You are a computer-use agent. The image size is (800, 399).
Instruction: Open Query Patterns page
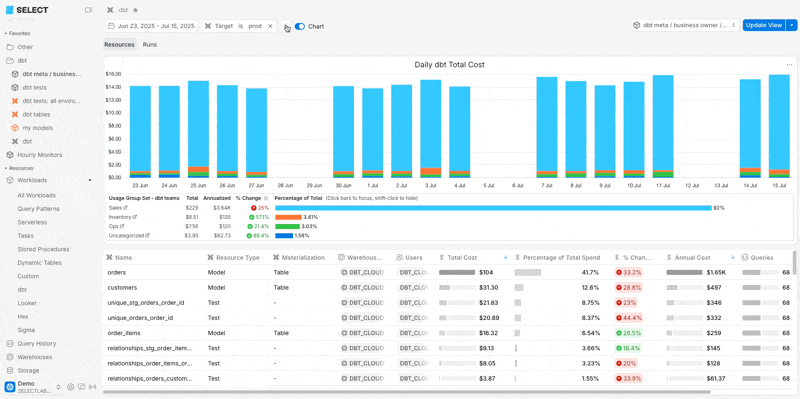(38, 209)
